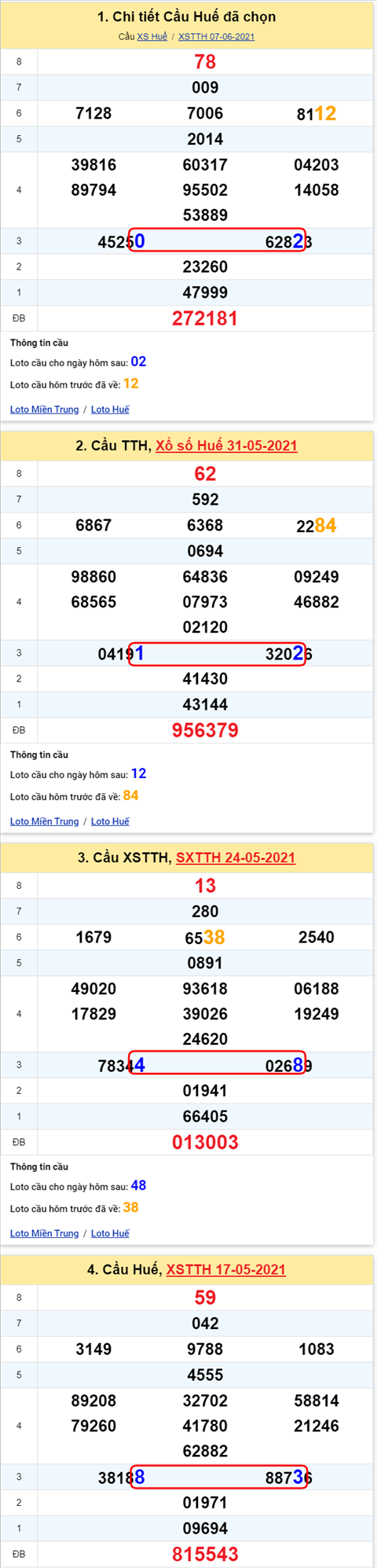This screenshot has height=1568, width=377.
Task: Open Loto Miền Trung link under section 2
Action: pos(45,821)
